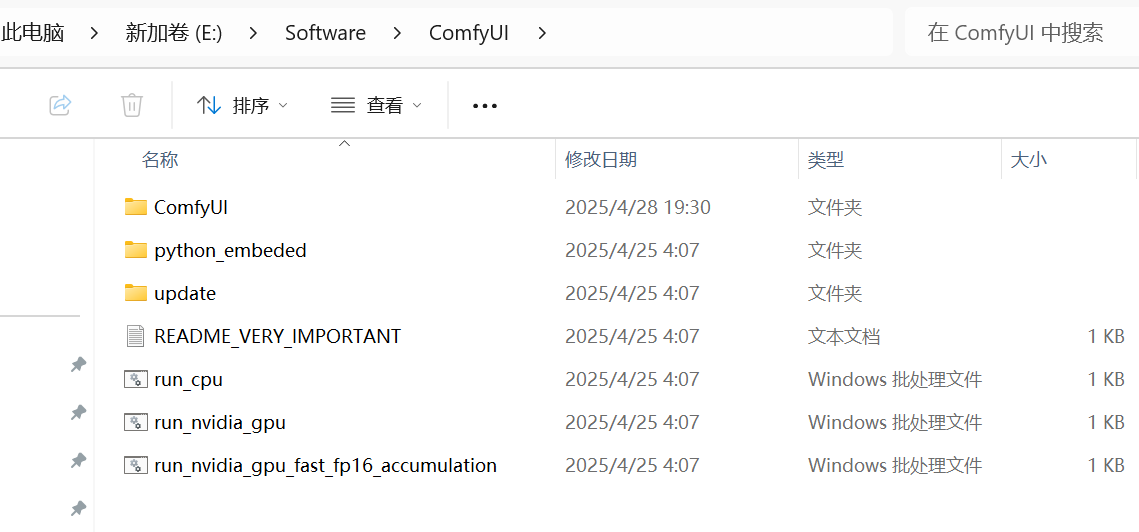Image resolution: width=1139 pixels, height=532 pixels.
Task: Click run_nvidia_gpu file name text
Action: (x=220, y=422)
